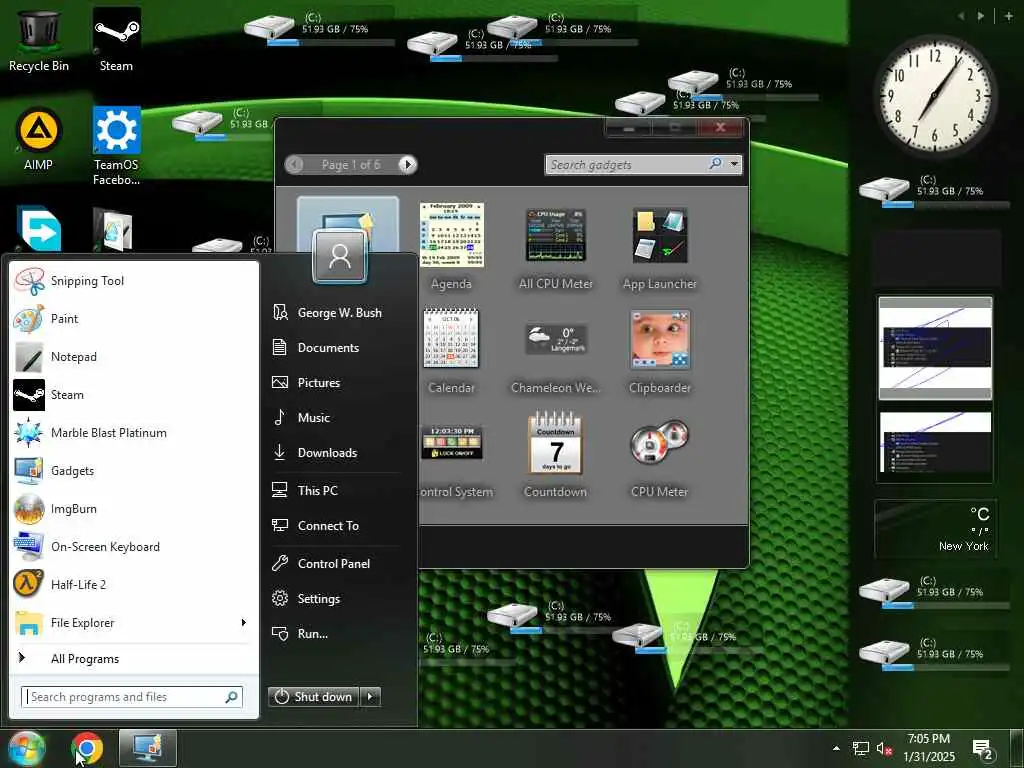Open Gadgets entry in start menu
This screenshot has width=1024, height=768.
[x=134, y=471]
